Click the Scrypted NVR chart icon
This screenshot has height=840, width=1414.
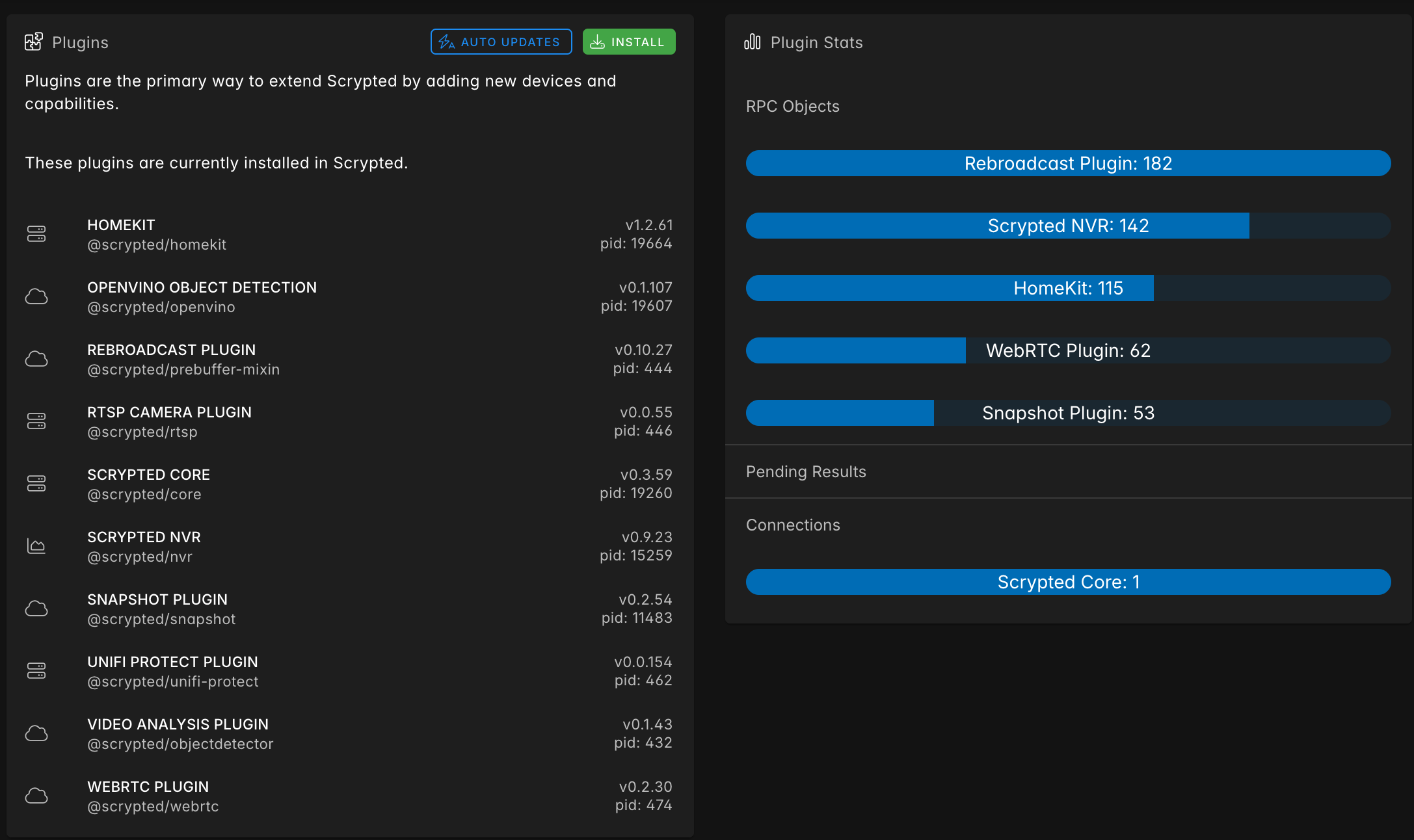(x=36, y=546)
